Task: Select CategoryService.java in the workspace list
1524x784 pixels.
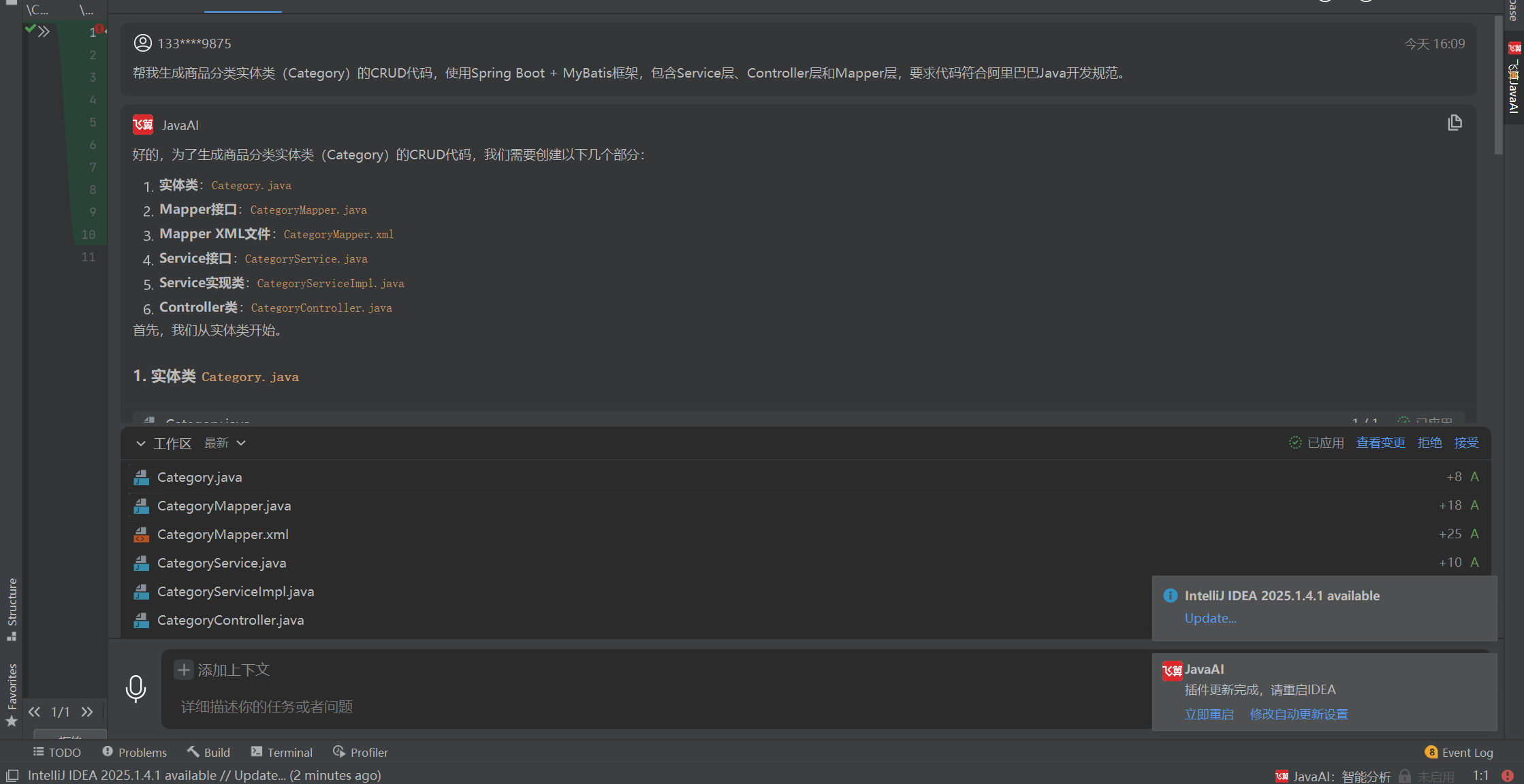Action: click(x=805, y=563)
